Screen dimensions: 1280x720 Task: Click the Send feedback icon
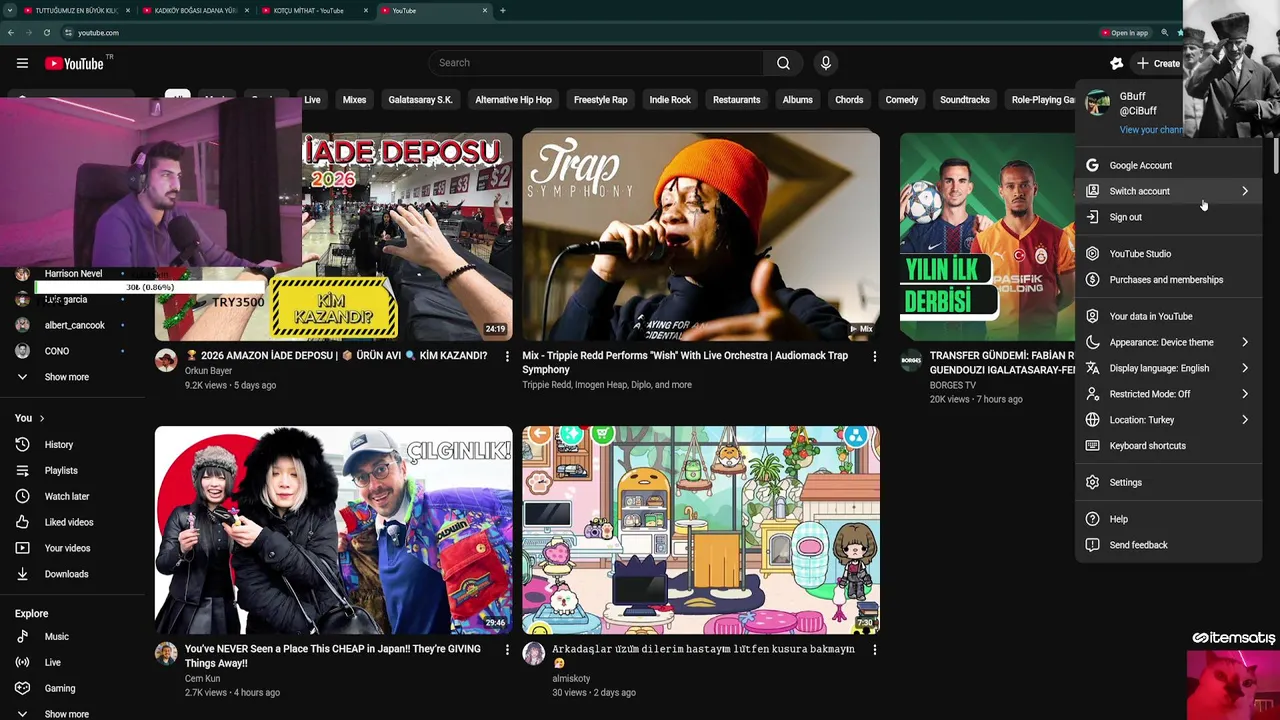(x=1092, y=545)
